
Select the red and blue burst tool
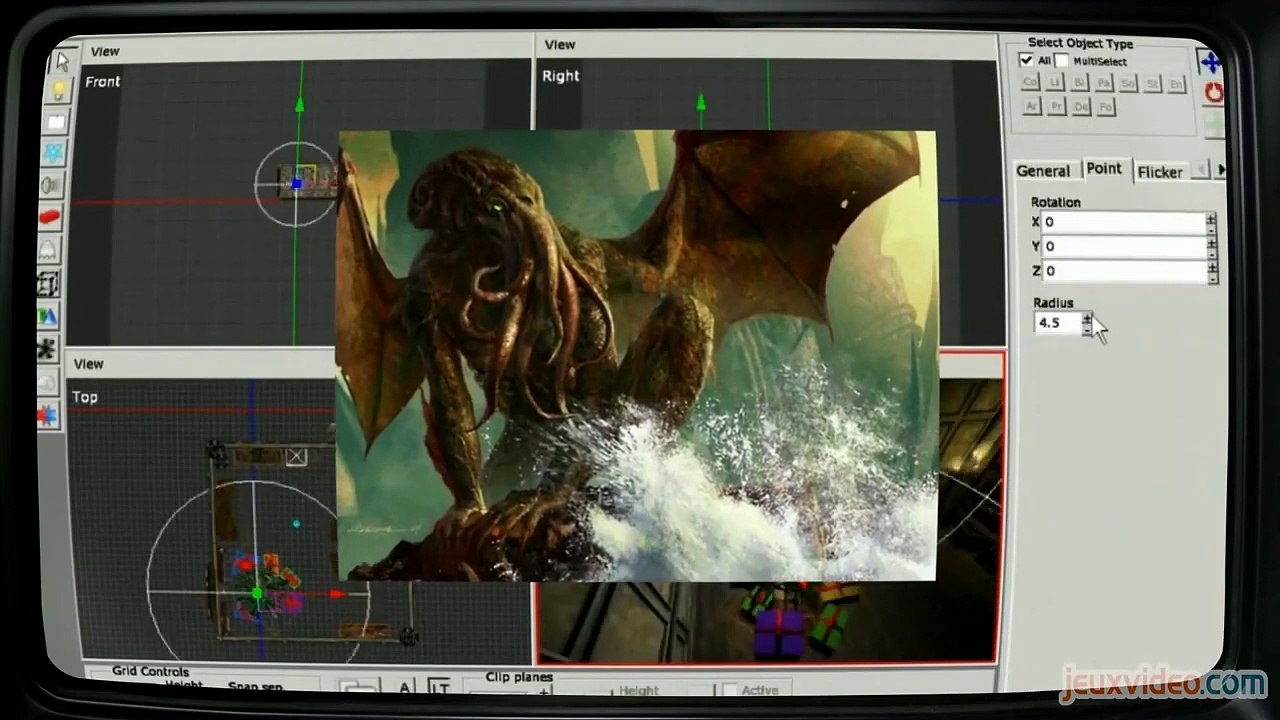[x=46, y=415]
